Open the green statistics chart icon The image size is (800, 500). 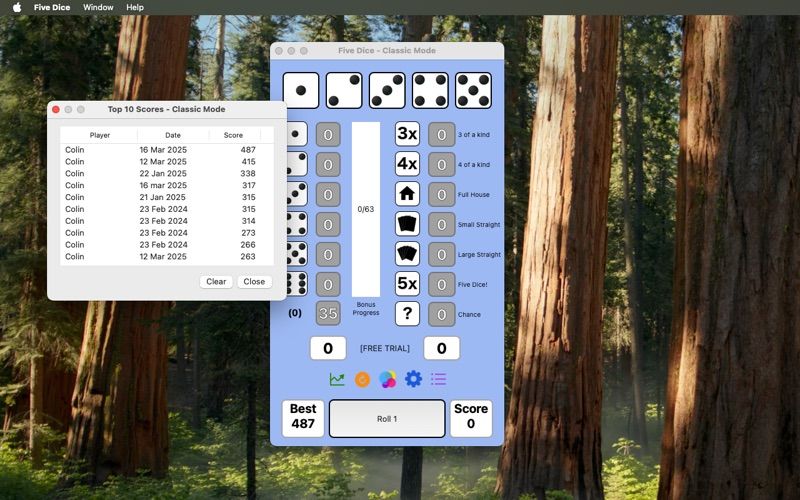coord(337,379)
